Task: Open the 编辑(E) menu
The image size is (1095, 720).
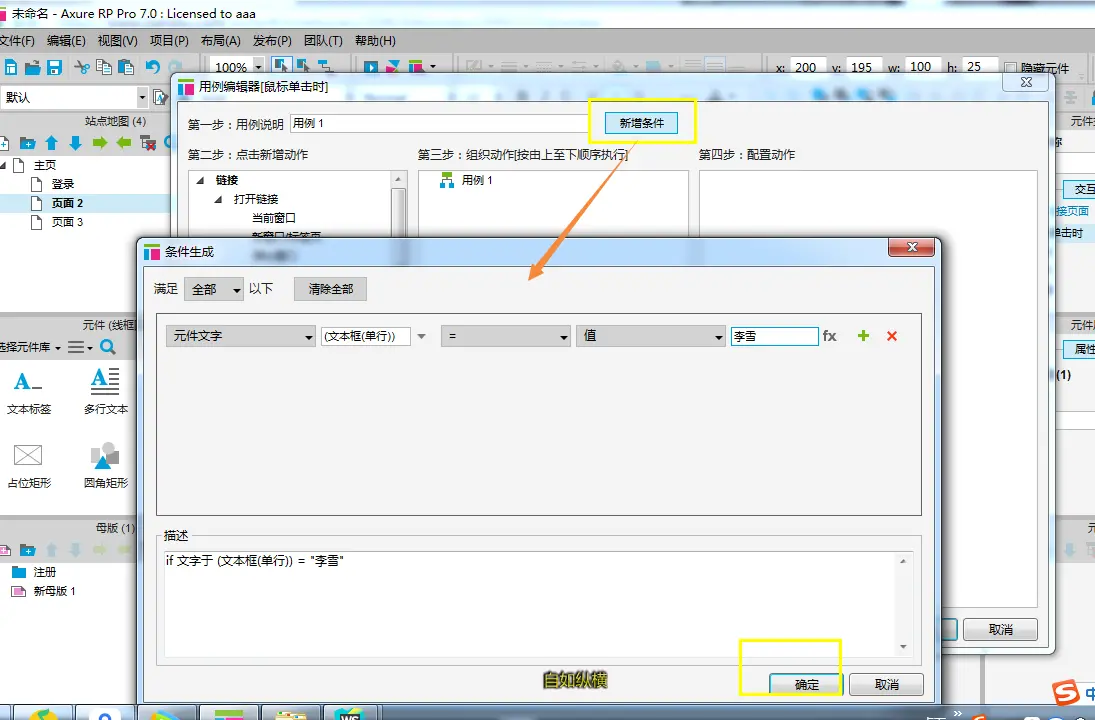Action: [x=66, y=41]
